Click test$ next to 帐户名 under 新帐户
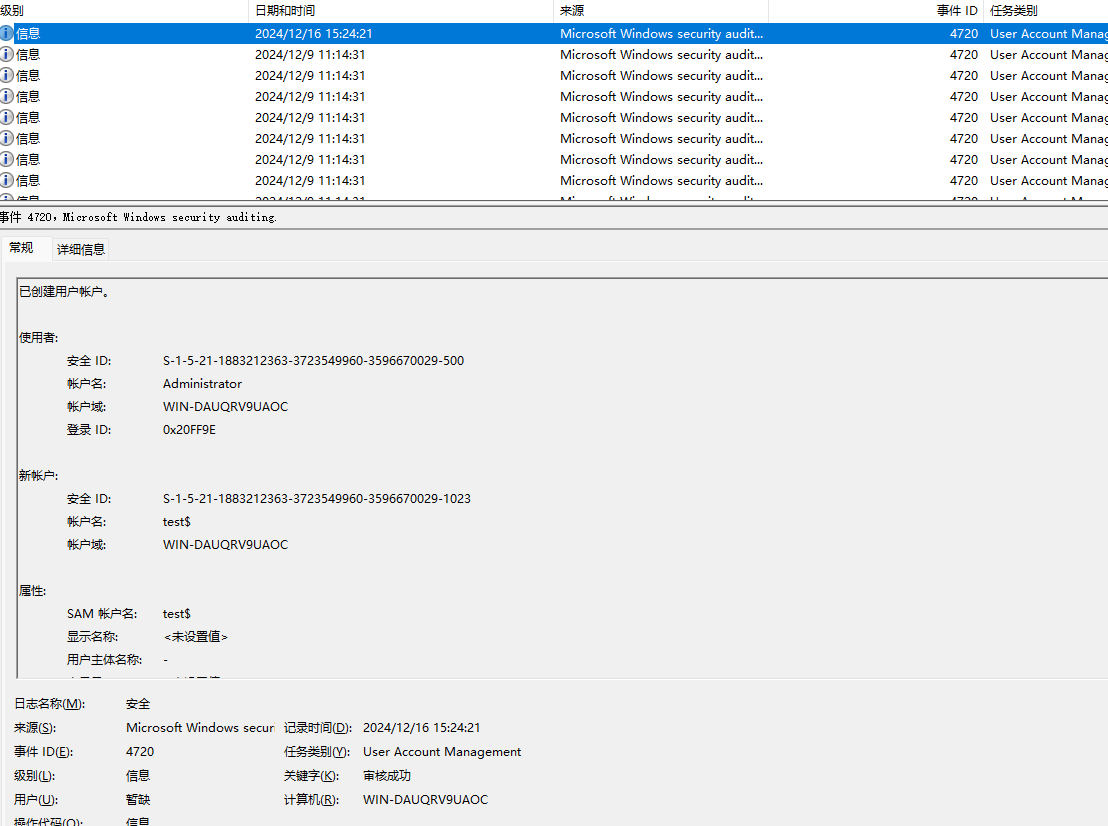1108x826 pixels. click(x=177, y=521)
